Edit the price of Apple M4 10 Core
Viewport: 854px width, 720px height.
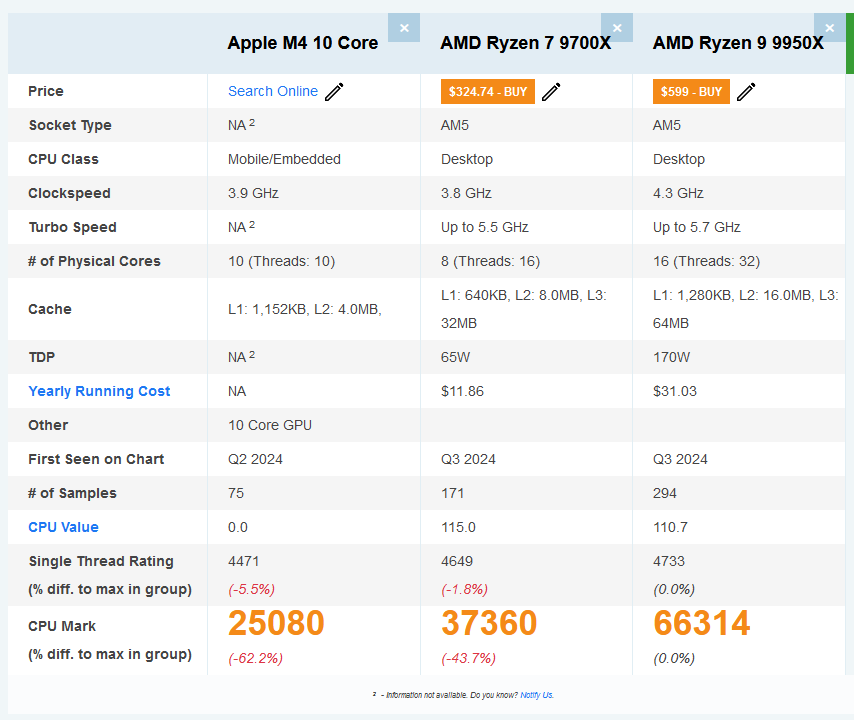click(333, 90)
